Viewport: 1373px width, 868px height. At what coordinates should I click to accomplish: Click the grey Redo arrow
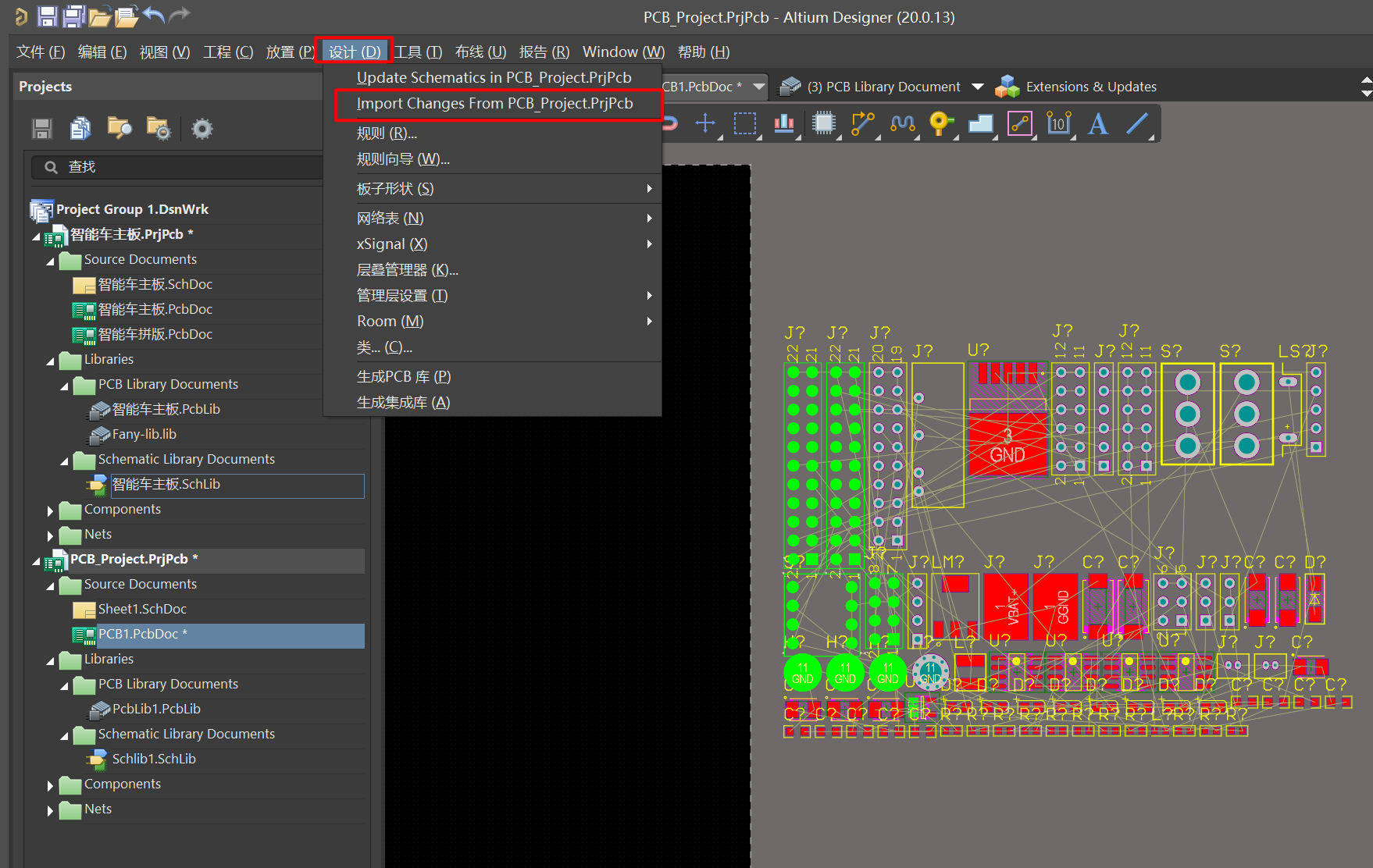(180, 15)
